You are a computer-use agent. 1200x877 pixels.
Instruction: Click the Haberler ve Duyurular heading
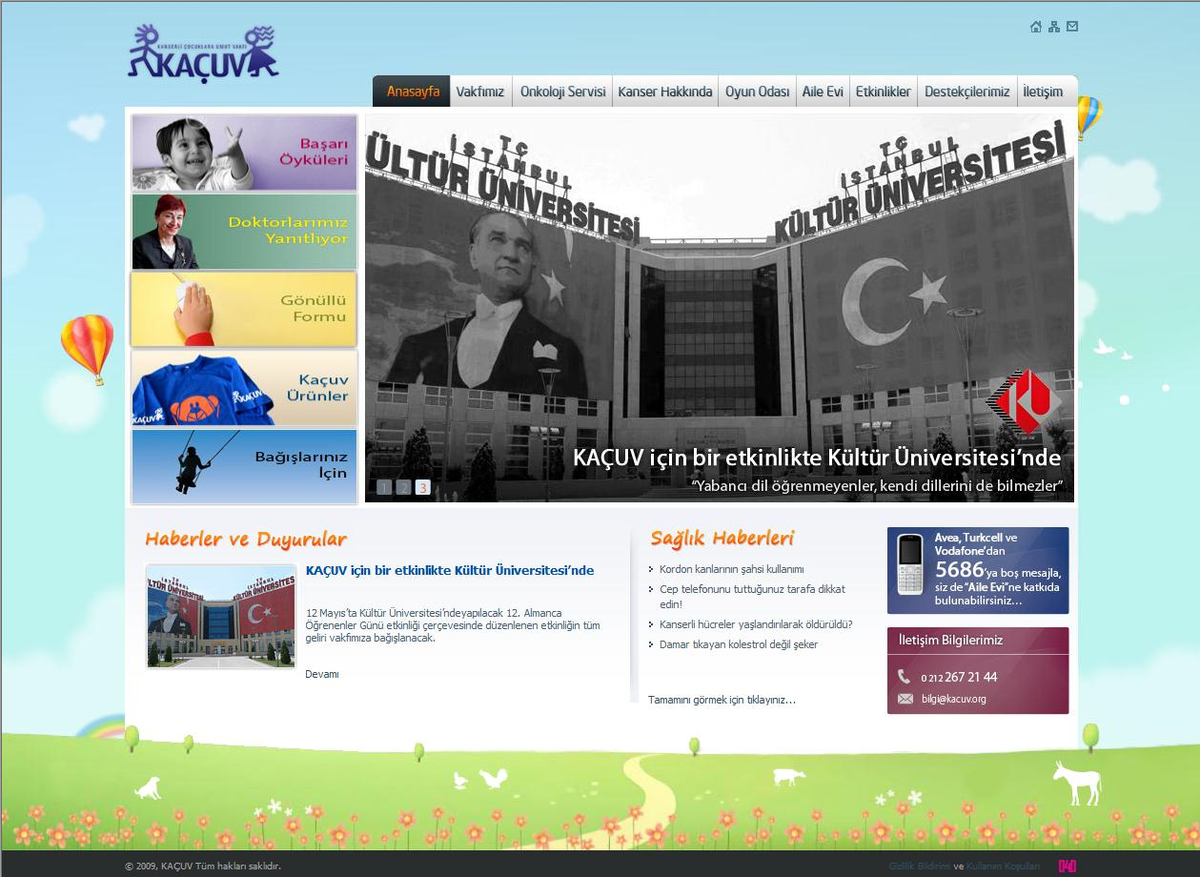coord(246,539)
